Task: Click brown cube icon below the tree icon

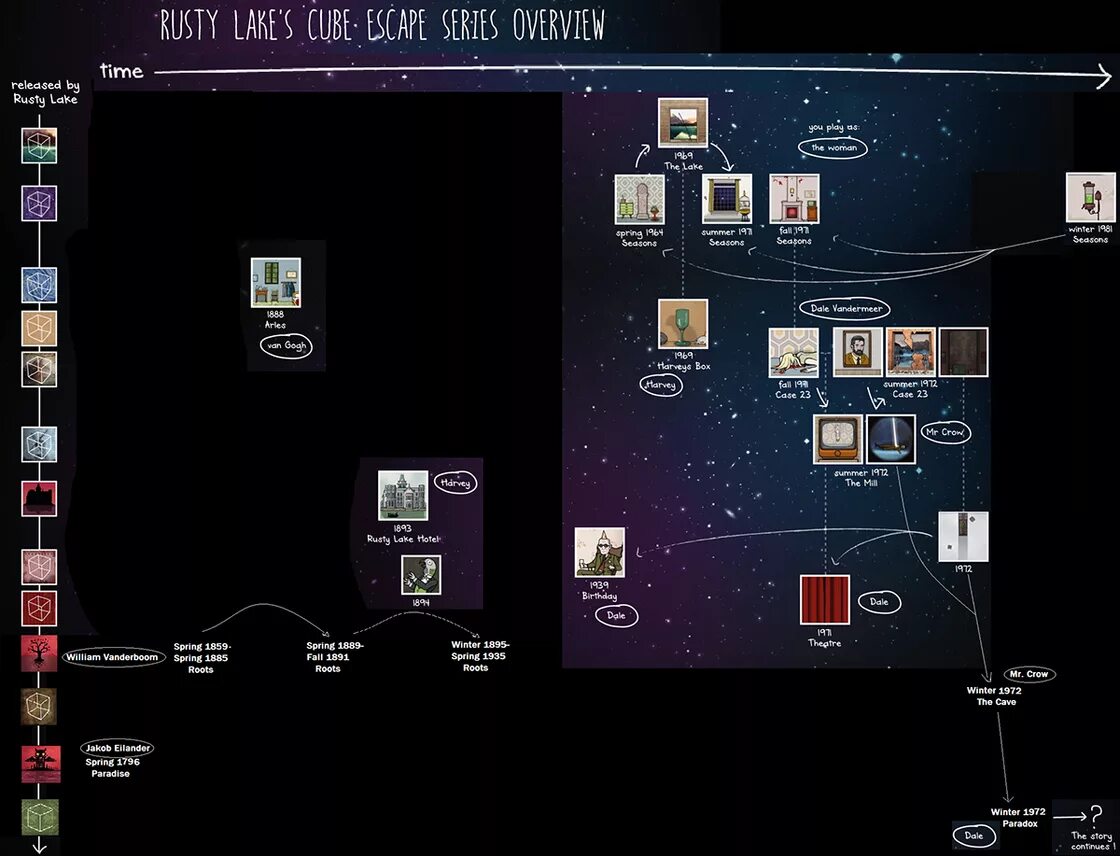Action: [x=39, y=707]
